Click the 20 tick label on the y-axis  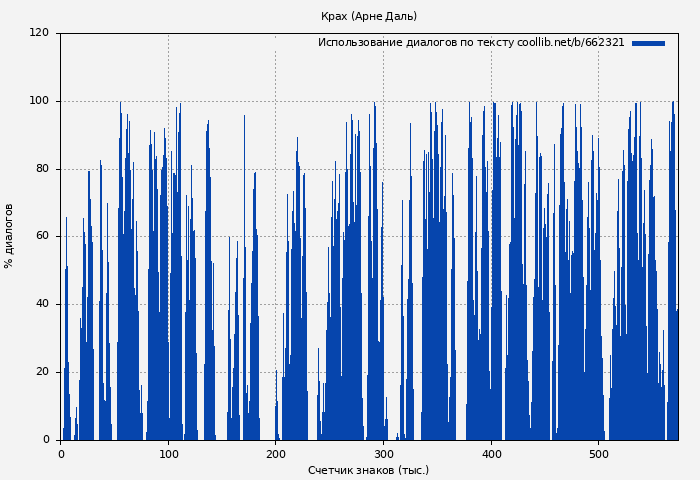(x=42, y=372)
